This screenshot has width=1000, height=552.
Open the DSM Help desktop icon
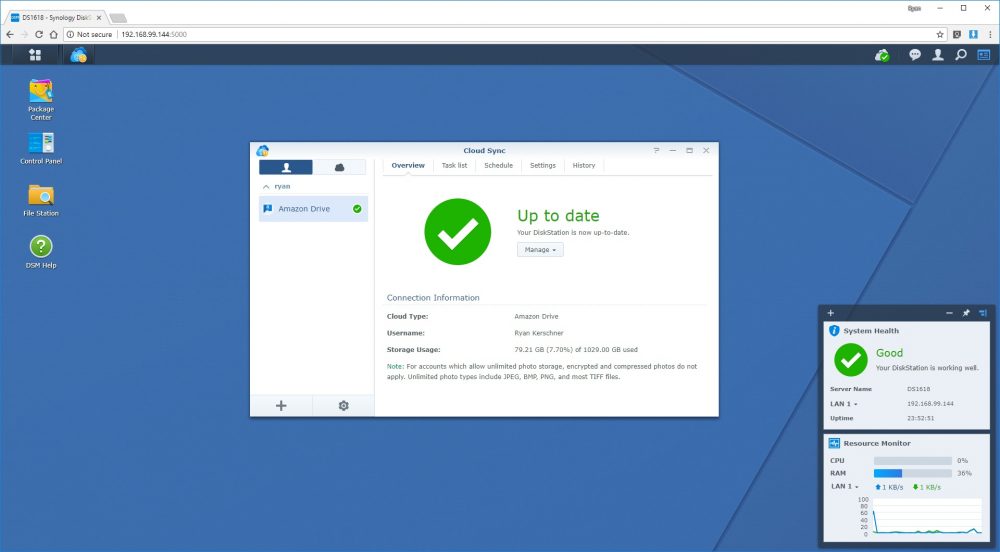click(41, 252)
